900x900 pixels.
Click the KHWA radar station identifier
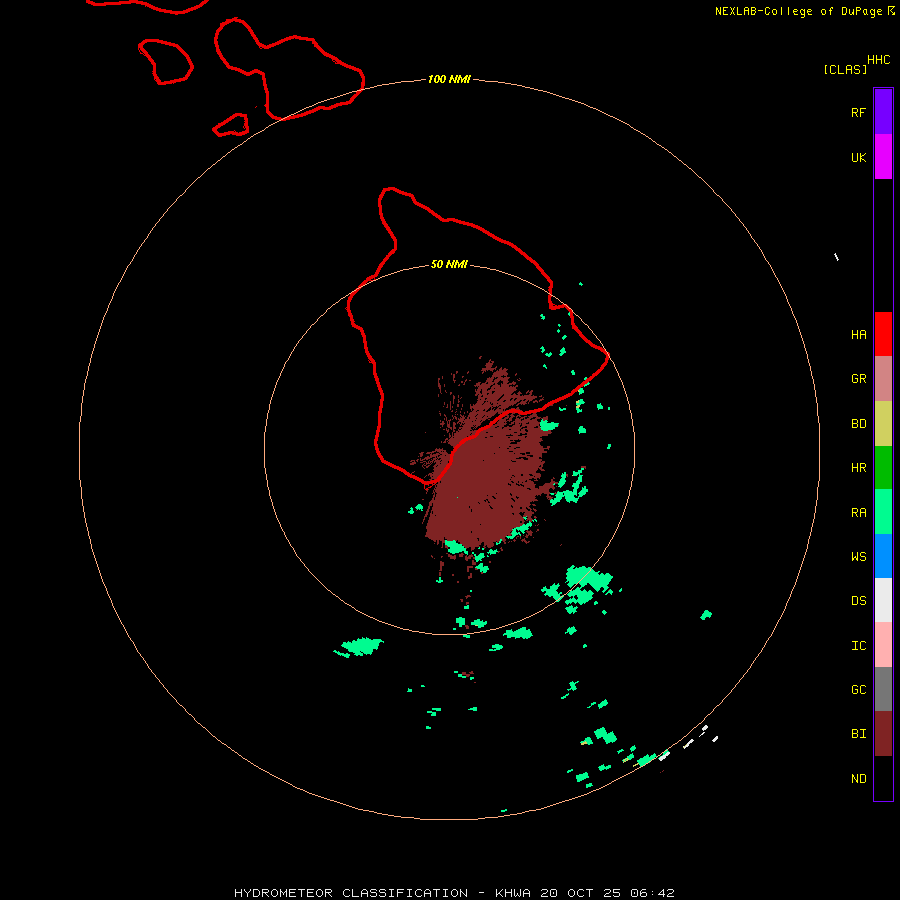513,893
